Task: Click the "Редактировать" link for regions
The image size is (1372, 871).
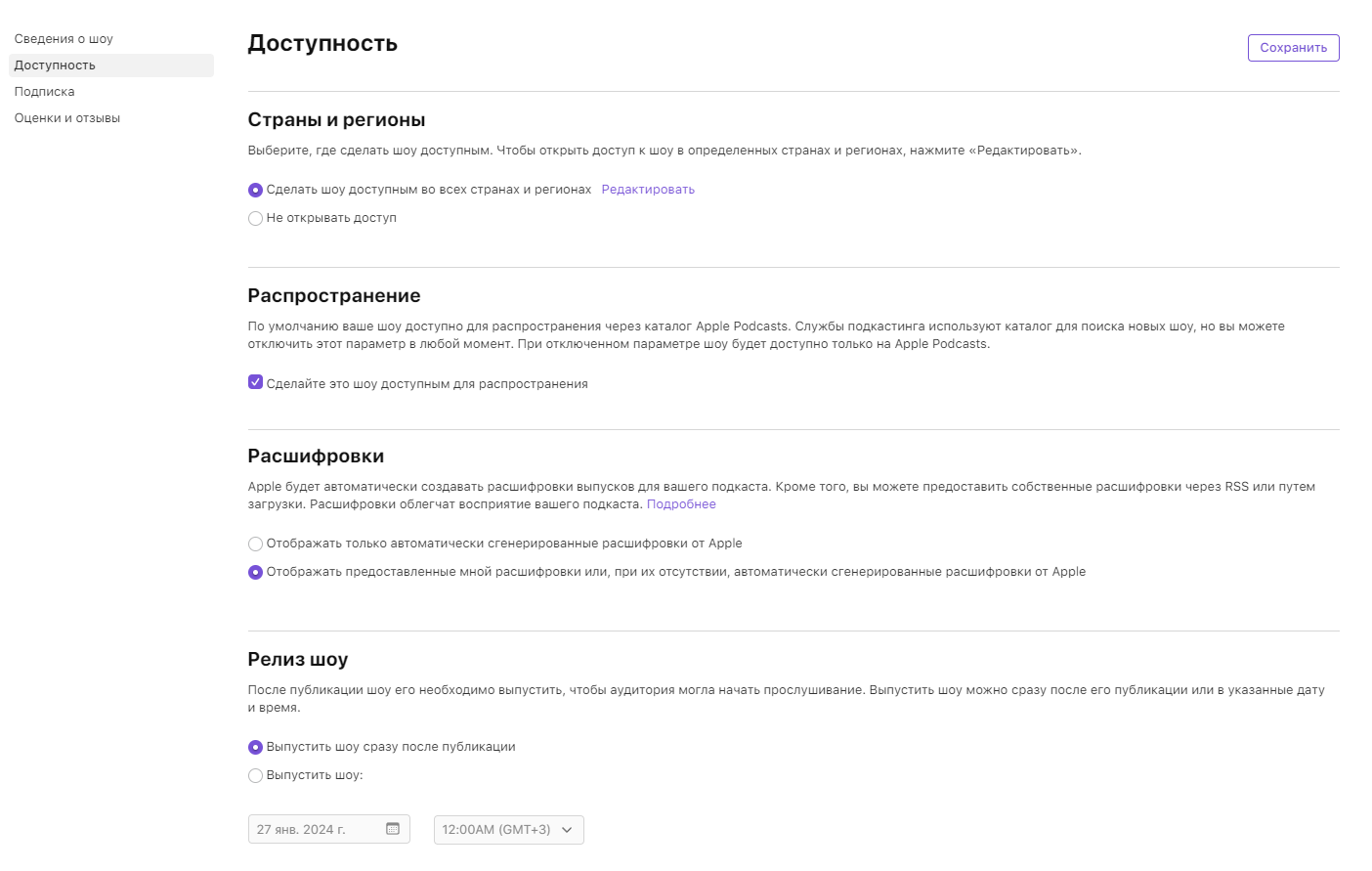Action: [x=648, y=190]
